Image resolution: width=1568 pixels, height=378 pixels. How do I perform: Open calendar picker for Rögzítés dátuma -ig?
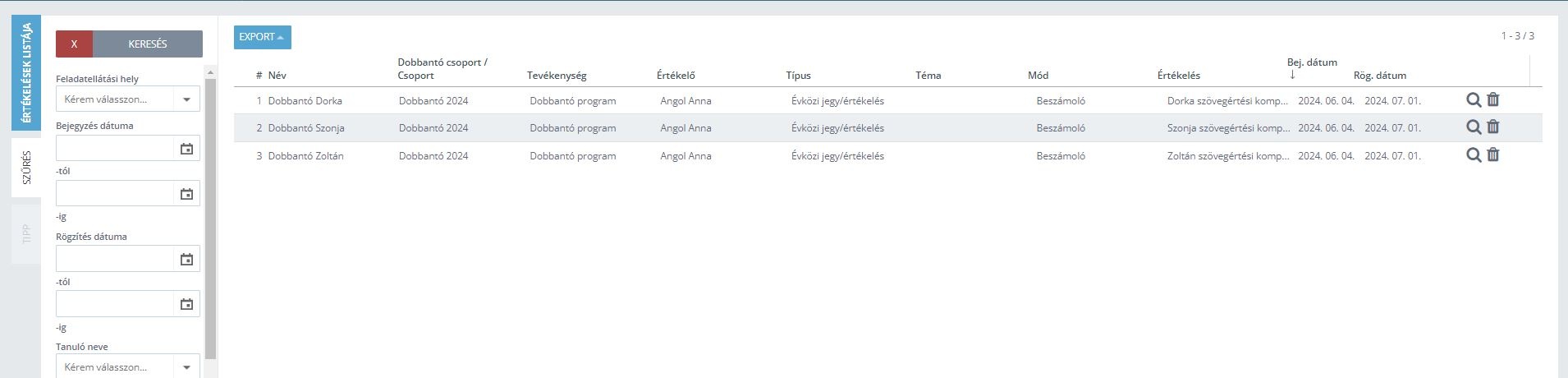[186, 304]
